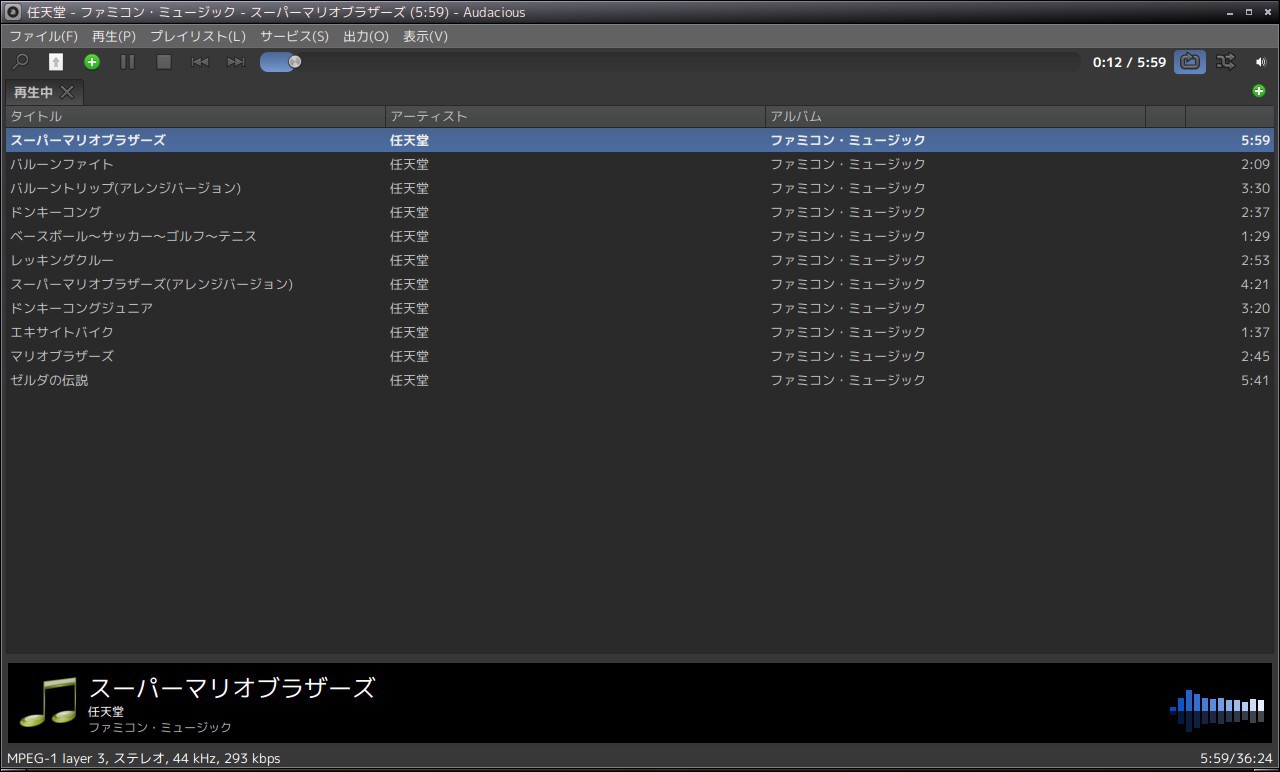The image size is (1280, 772).
Task: Add a new playlist with green plus
Action: pyautogui.click(x=1259, y=91)
